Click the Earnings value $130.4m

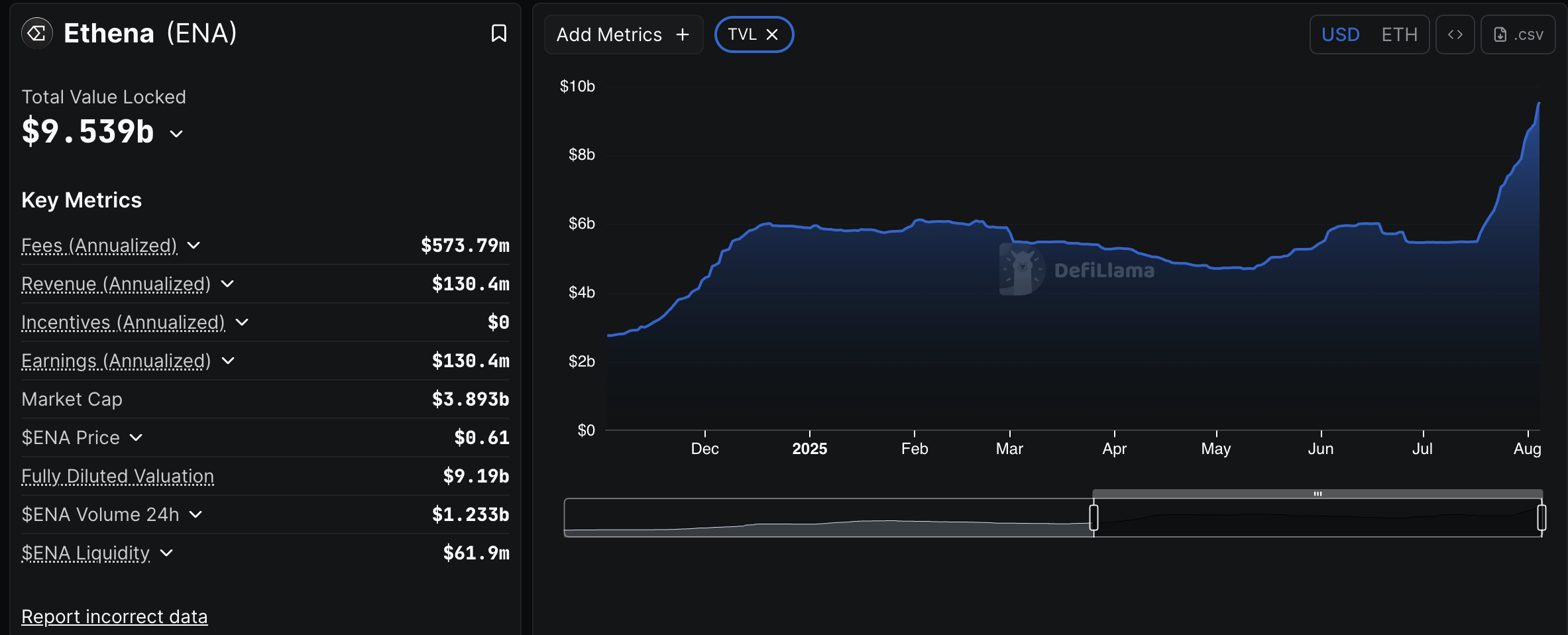(x=471, y=361)
